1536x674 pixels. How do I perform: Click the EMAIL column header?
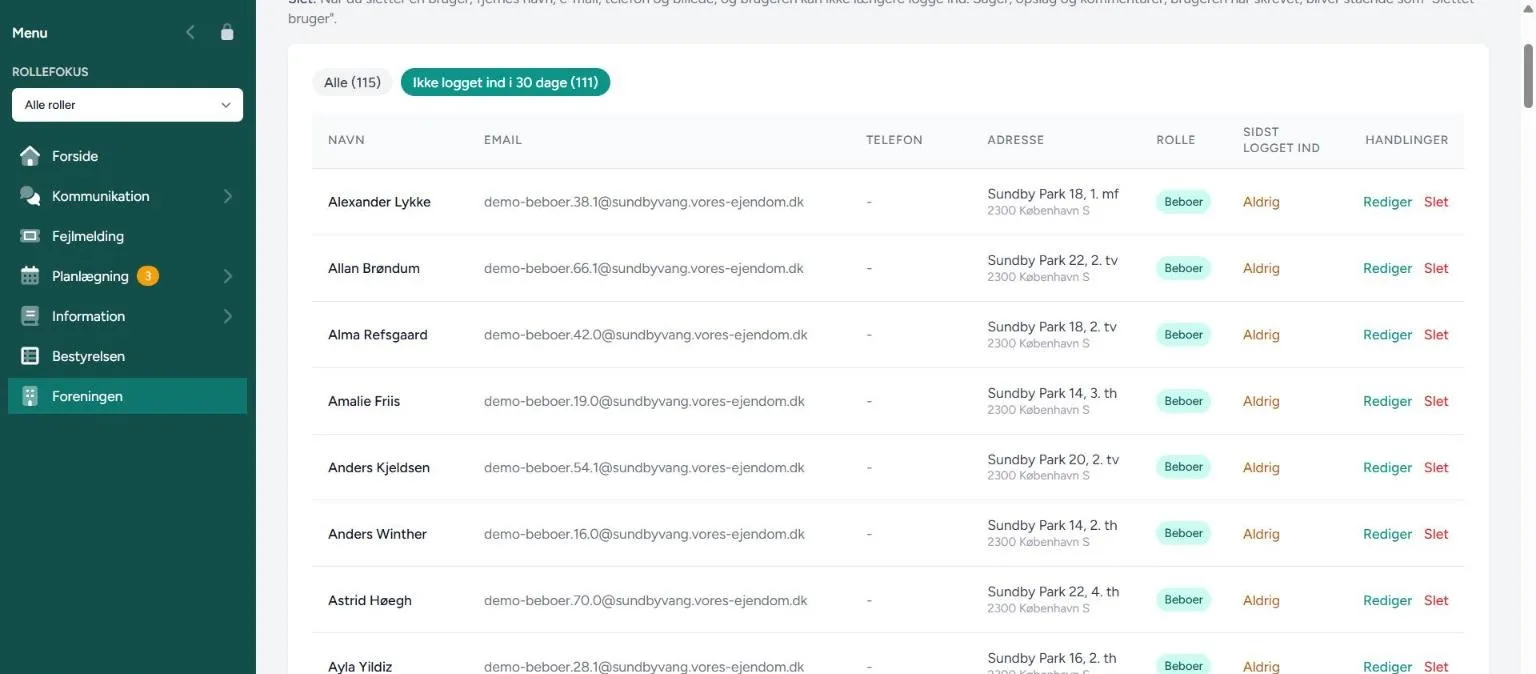pyautogui.click(x=503, y=140)
